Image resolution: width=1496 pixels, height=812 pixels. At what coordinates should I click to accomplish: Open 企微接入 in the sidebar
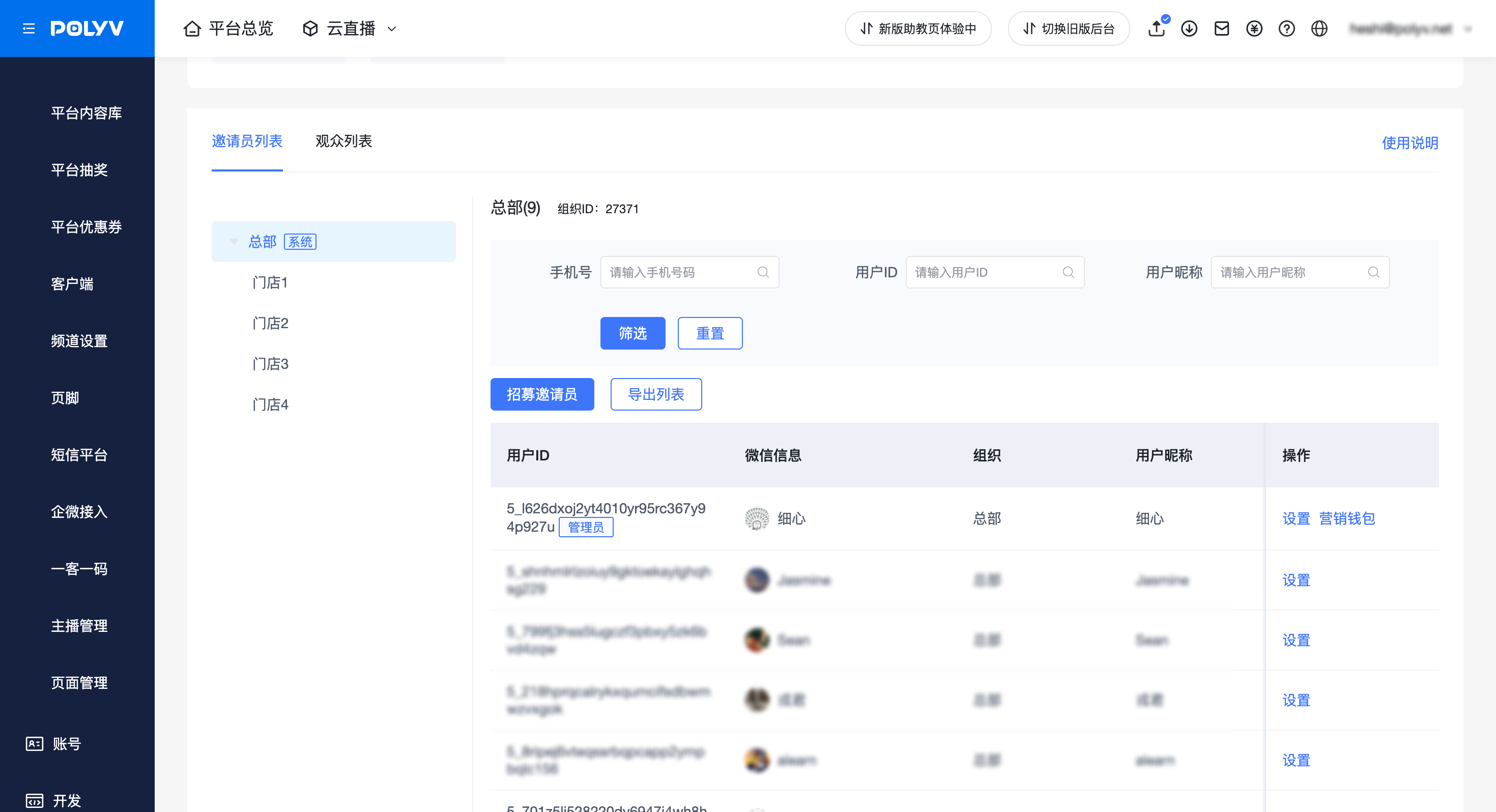pyautogui.click(x=79, y=511)
